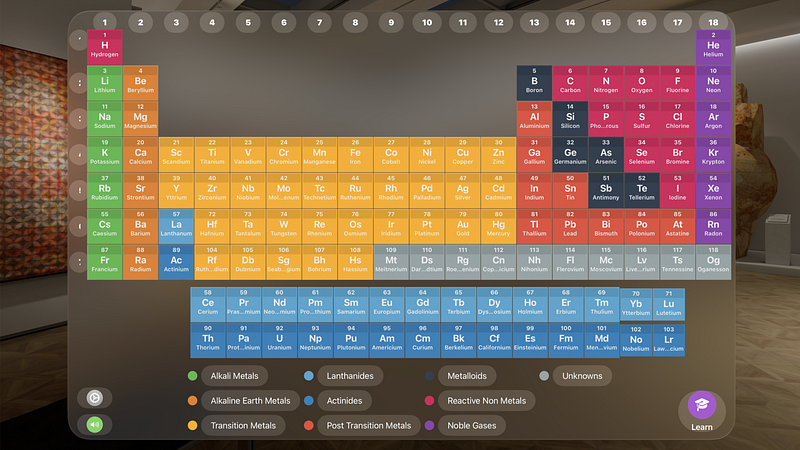Select the Carbon element tile
The width and height of the screenshot is (800, 450).
point(570,83)
